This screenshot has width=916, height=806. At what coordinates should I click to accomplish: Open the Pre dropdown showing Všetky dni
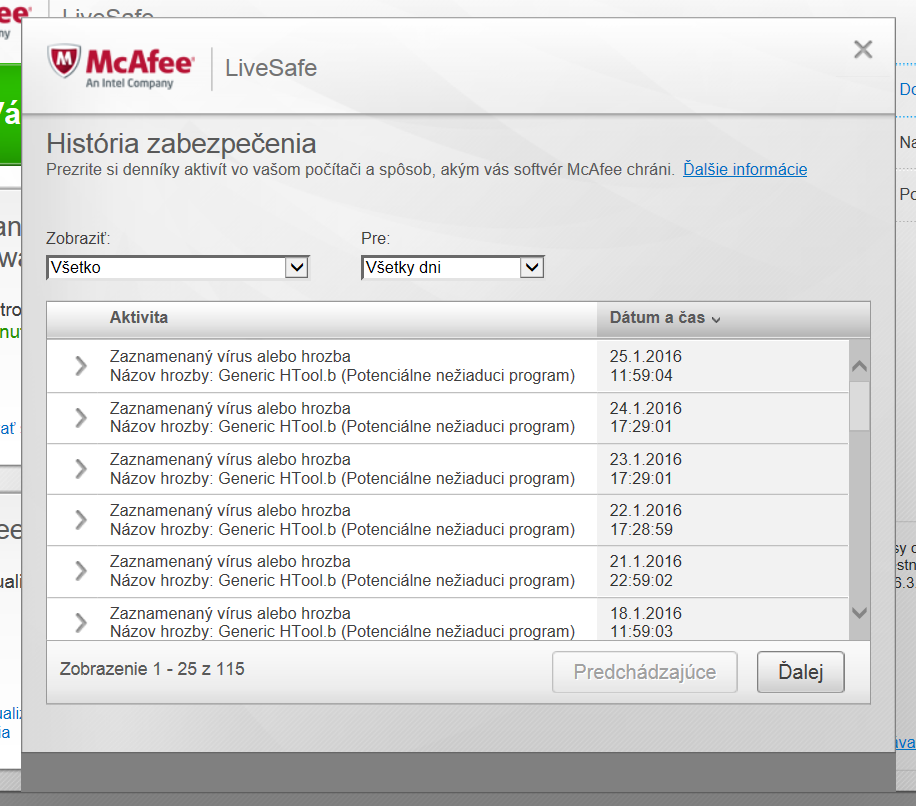pos(453,267)
